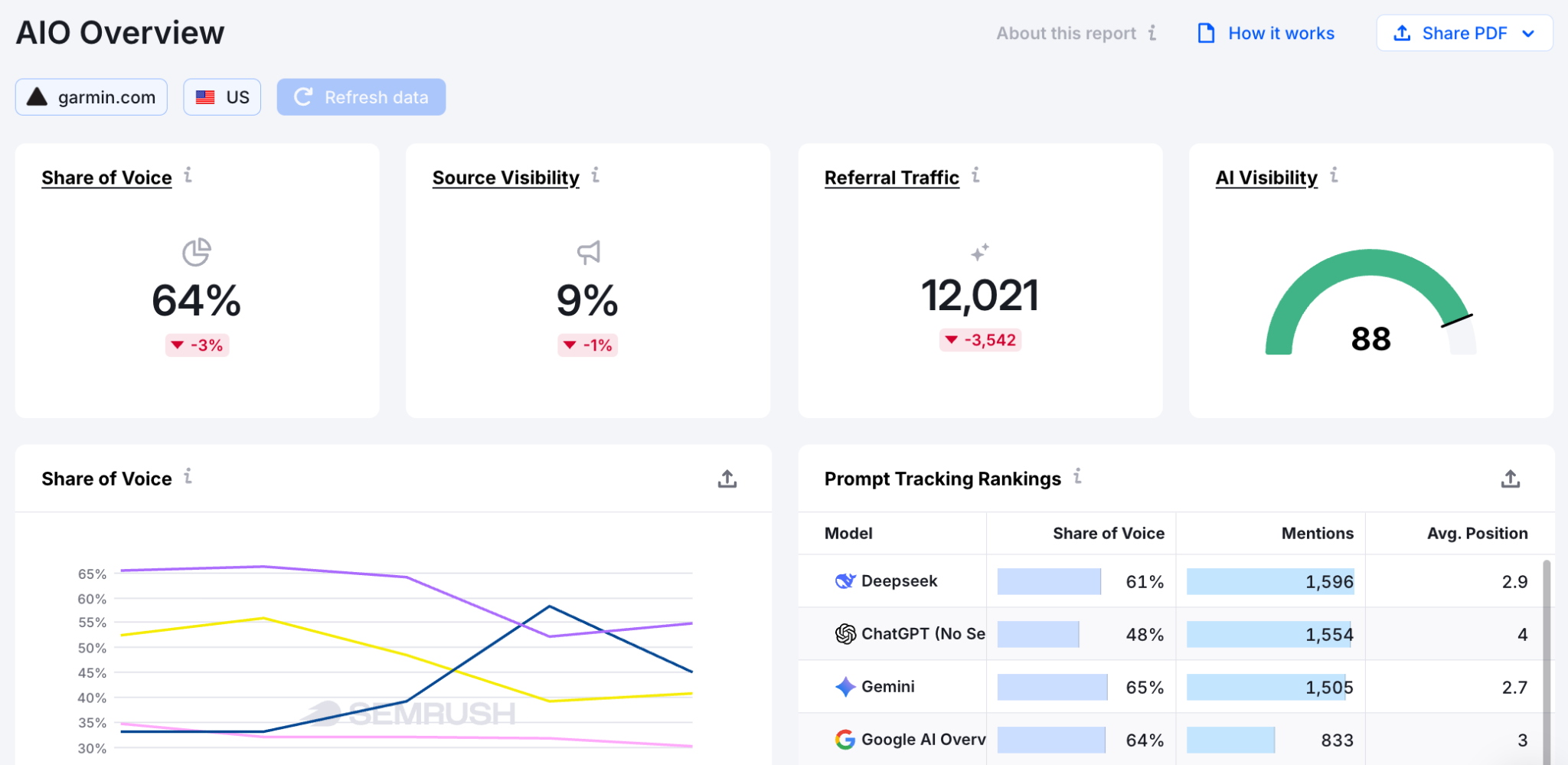
Task: Click the 2.7 average position value
Action: (1514, 688)
